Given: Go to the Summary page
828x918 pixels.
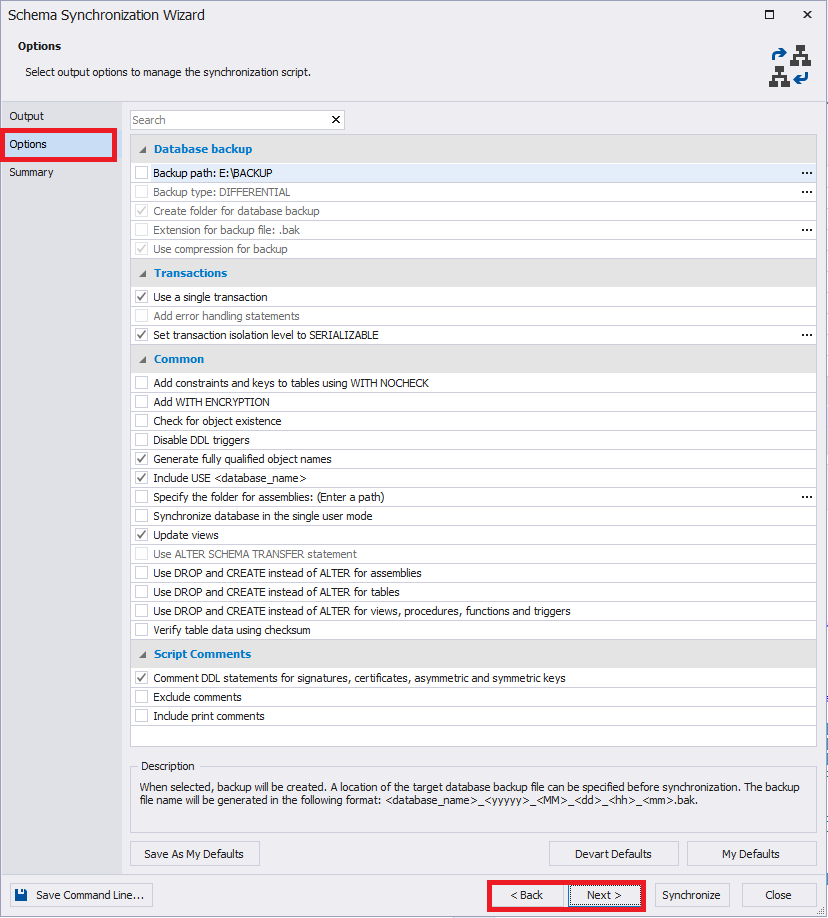Looking at the screenshot, I should (x=59, y=172).
